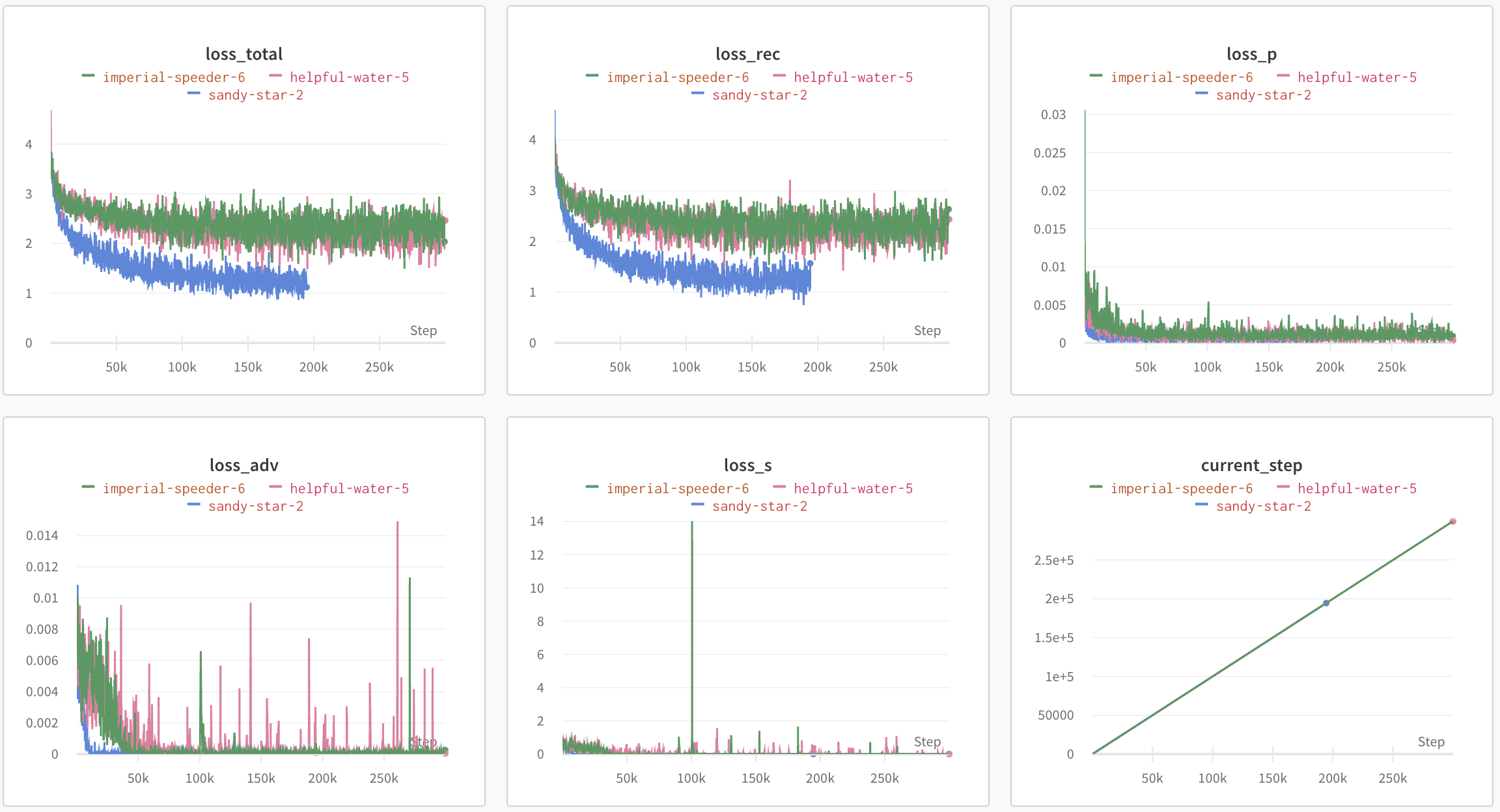This screenshot has height=812, width=1500.
Task: Click the blue sandy-star-2 endpoint in loss_total
Action: [x=307, y=287]
